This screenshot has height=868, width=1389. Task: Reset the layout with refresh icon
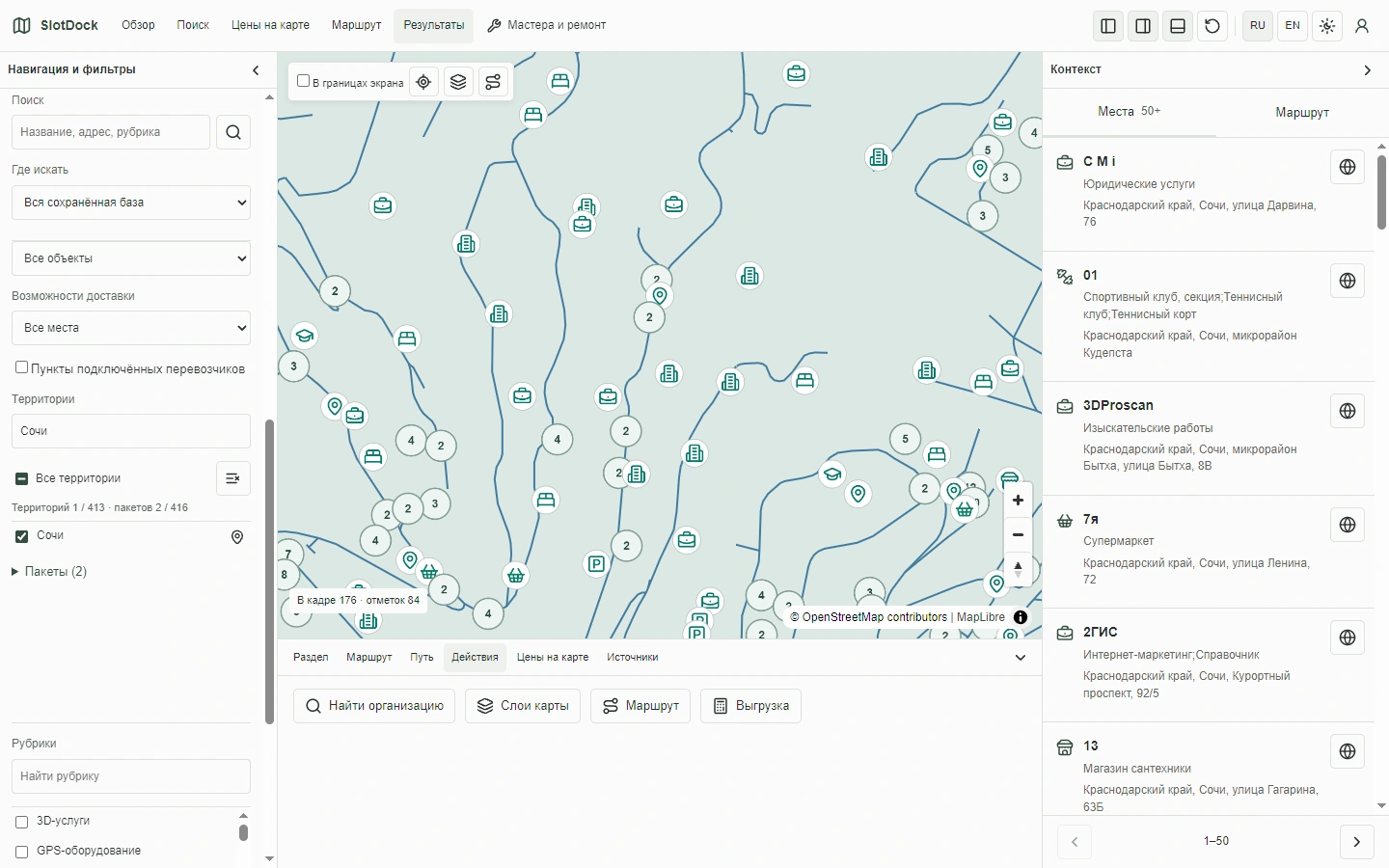point(1212,26)
